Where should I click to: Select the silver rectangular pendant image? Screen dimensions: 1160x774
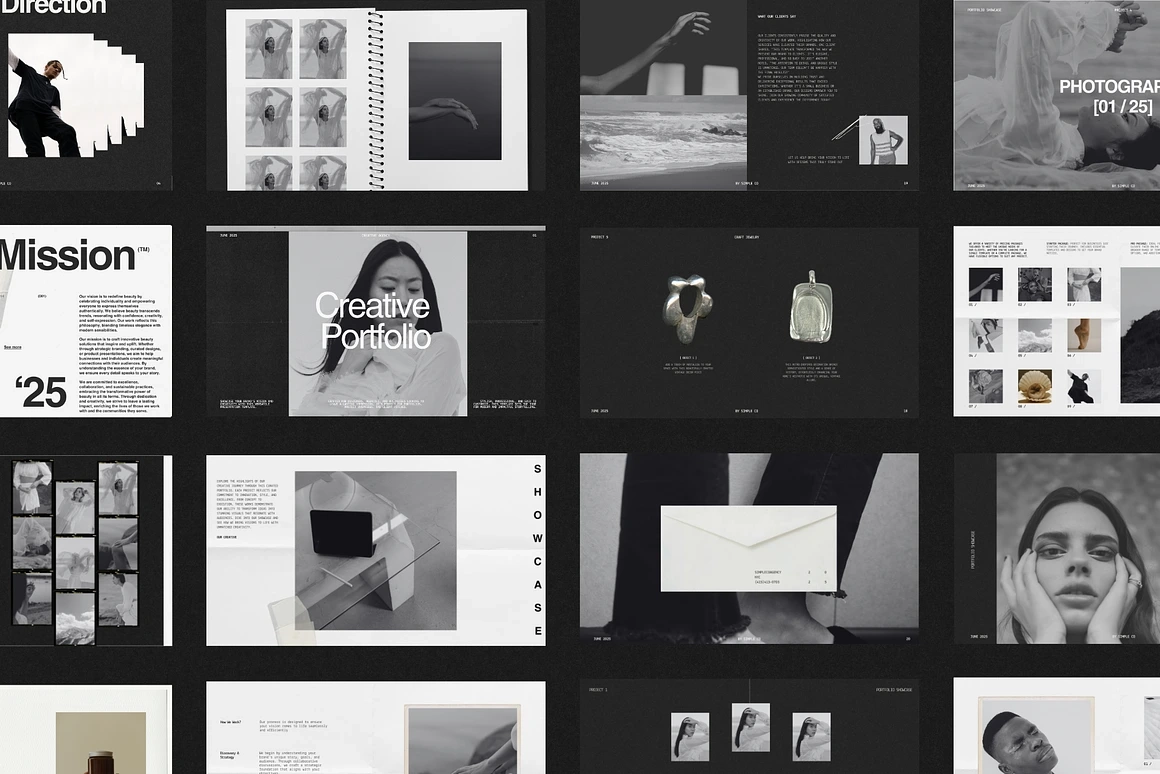pos(812,309)
